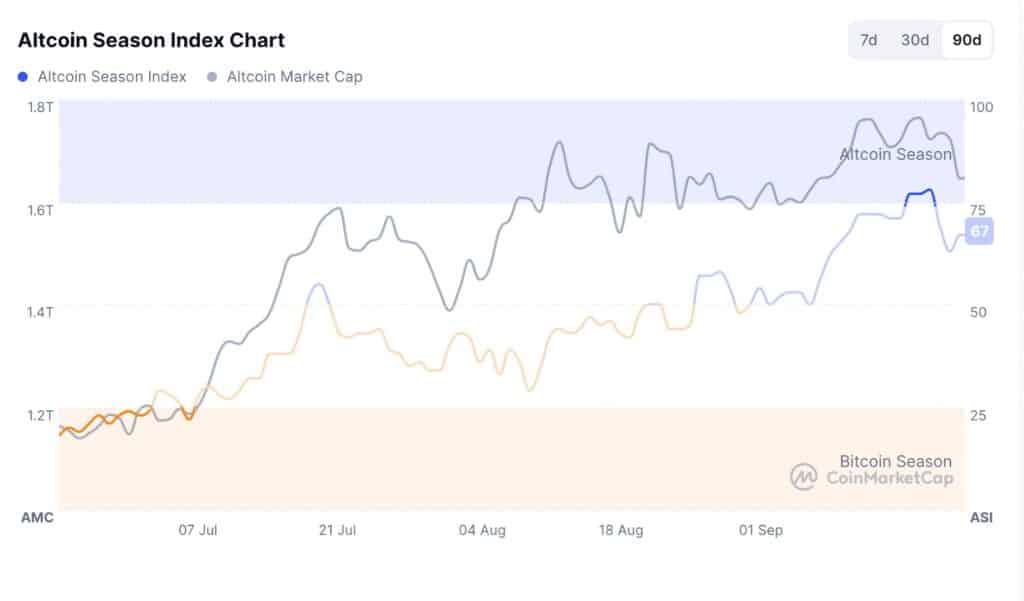
Task: Switch to the 7d time range
Action: (868, 40)
